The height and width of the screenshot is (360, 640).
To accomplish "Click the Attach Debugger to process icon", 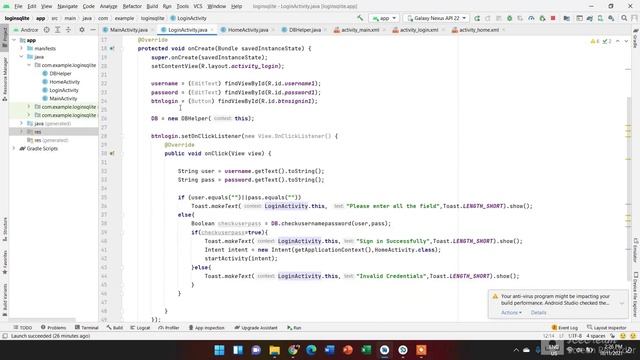I will [x=542, y=18].
